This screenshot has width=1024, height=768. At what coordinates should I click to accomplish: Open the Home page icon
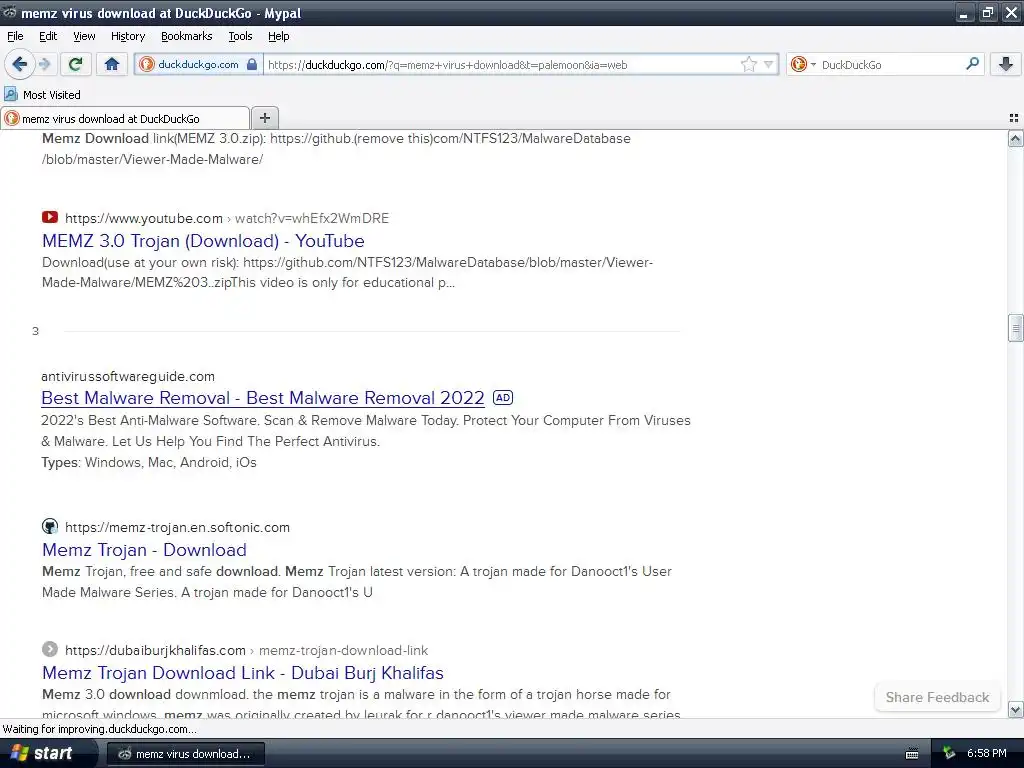(112, 64)
